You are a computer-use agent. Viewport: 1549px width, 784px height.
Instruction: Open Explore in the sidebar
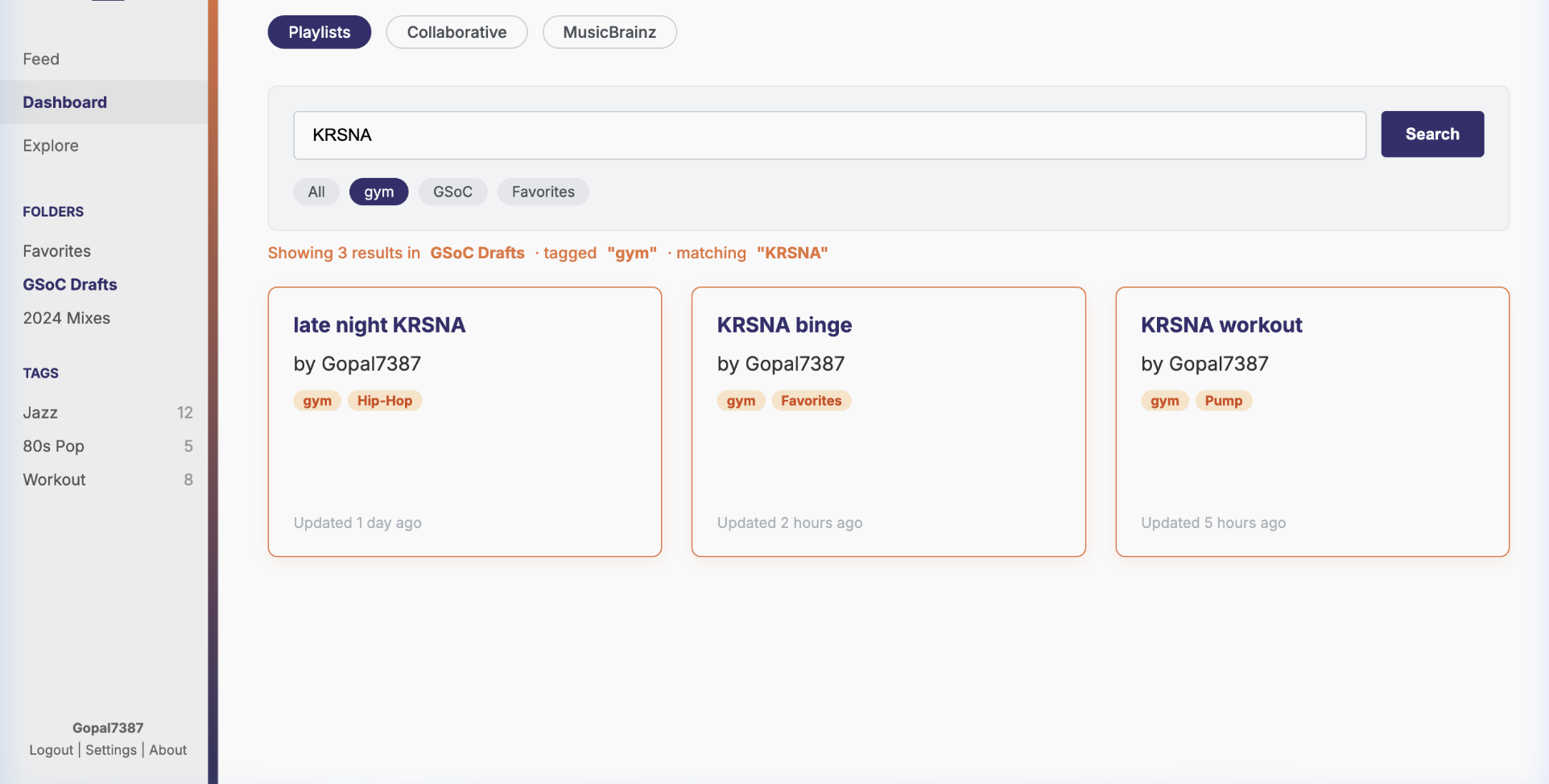(x=51, y=146)
